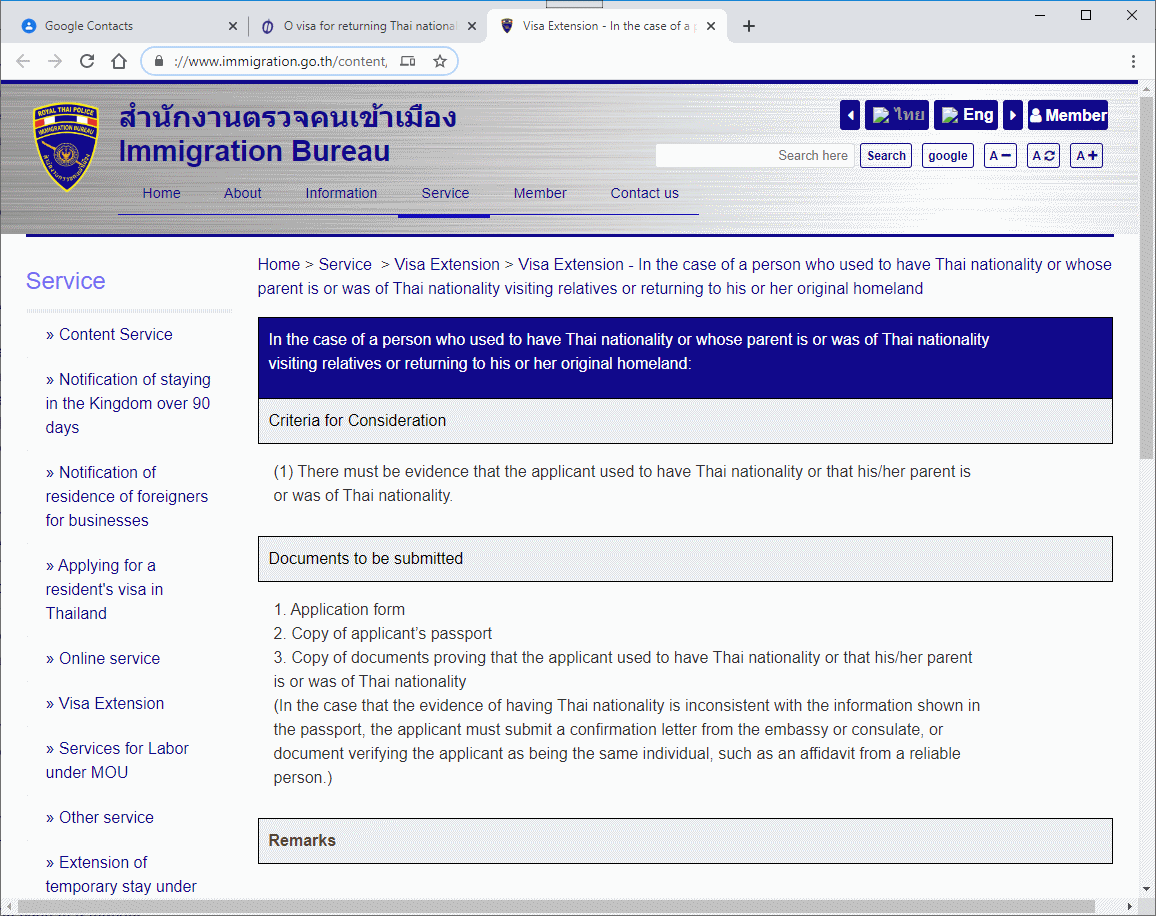Bookmark this page with the star icon
This screenshot has width=1156, height=916.
click(440, 61)
